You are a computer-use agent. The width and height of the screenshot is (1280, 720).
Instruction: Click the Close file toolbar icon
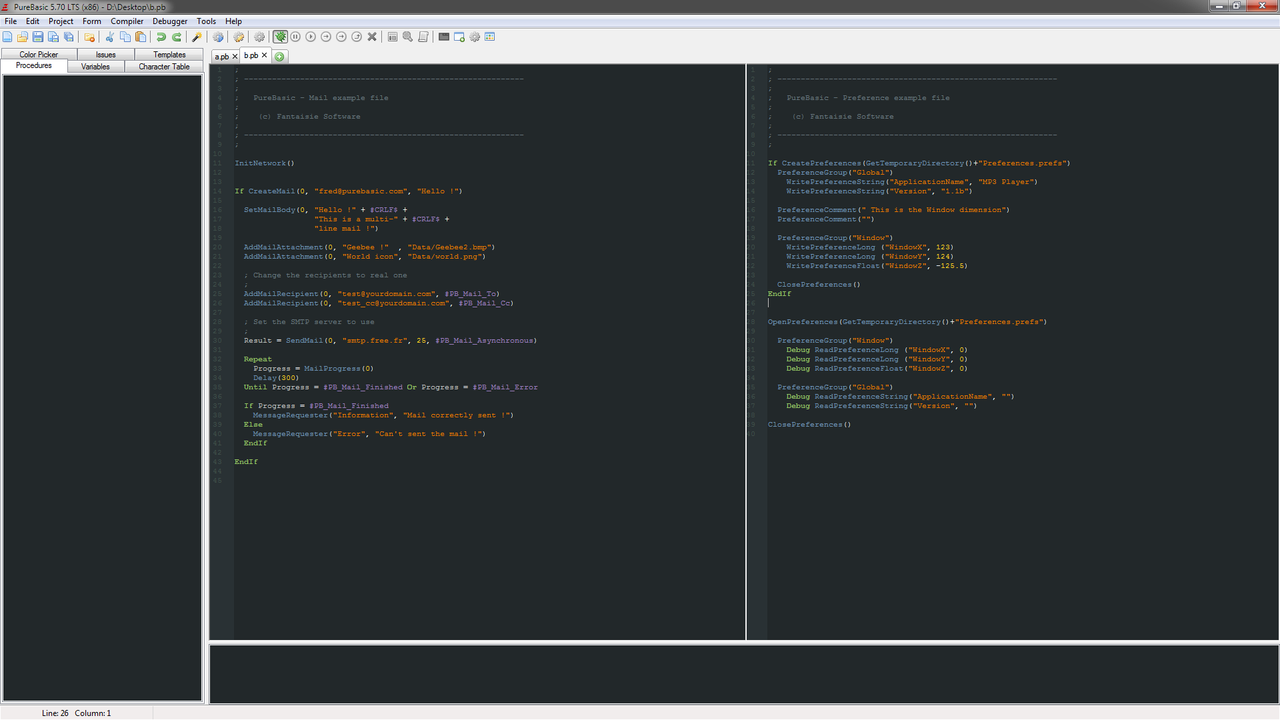coord(90,37)
